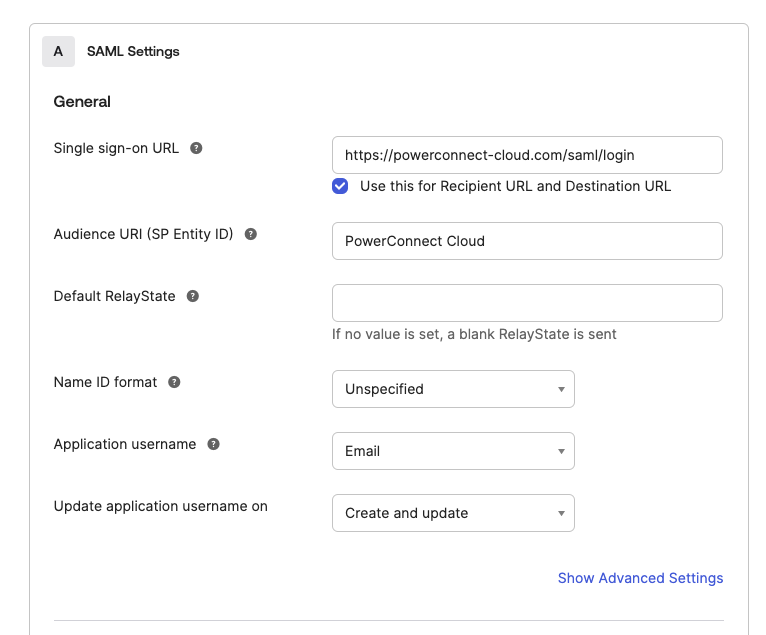Open the Default RelayState help tooltip icon
This screenshot has height=635, width=766.
pyautogui.click(x=193, y=296)
